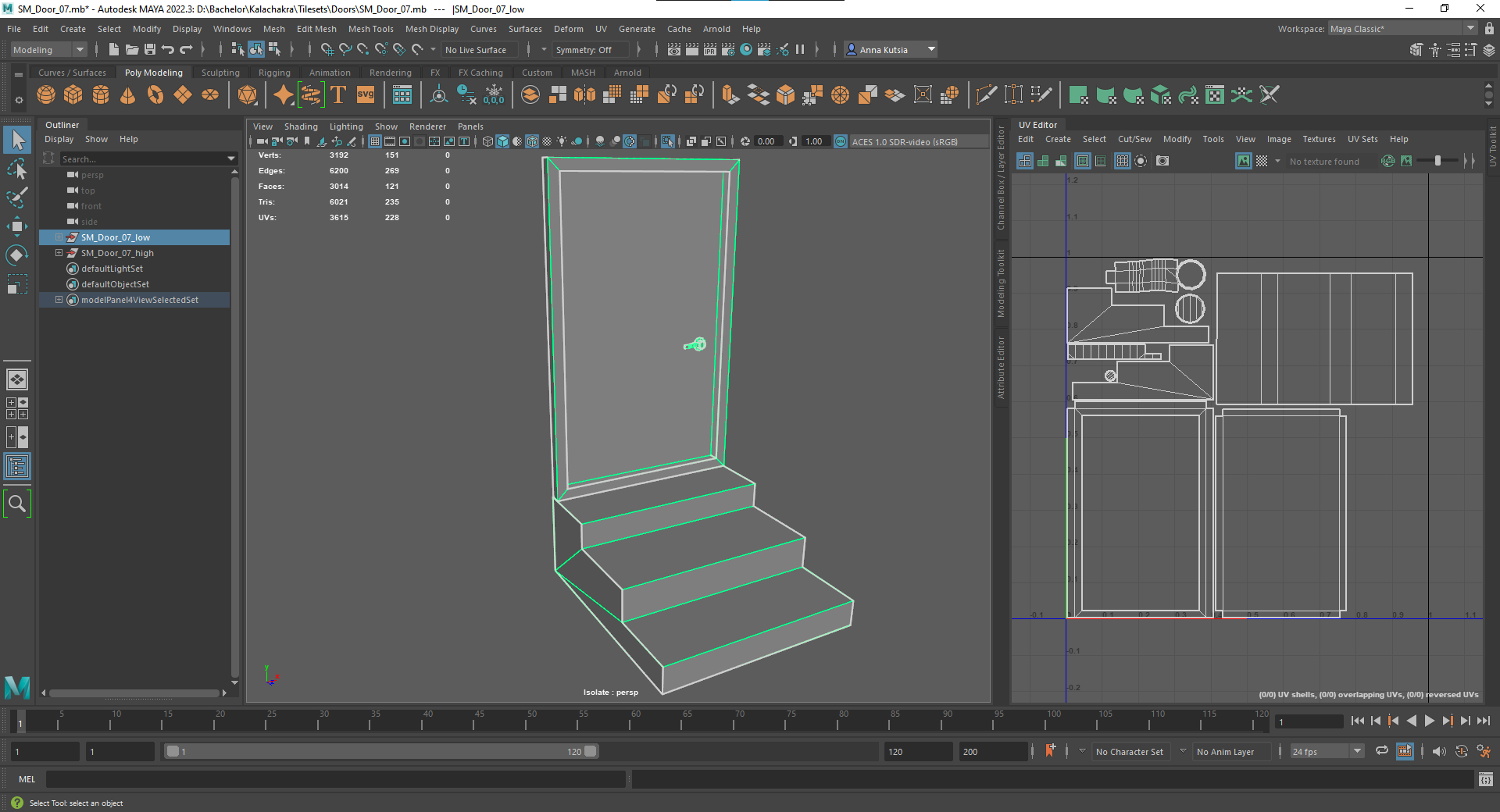Click the time range slider bar

coord(381,751)
